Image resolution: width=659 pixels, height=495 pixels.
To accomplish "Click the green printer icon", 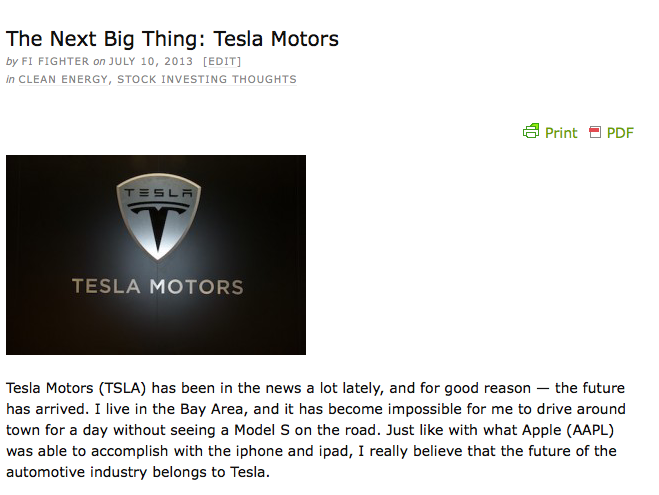I will pos(531,131).
